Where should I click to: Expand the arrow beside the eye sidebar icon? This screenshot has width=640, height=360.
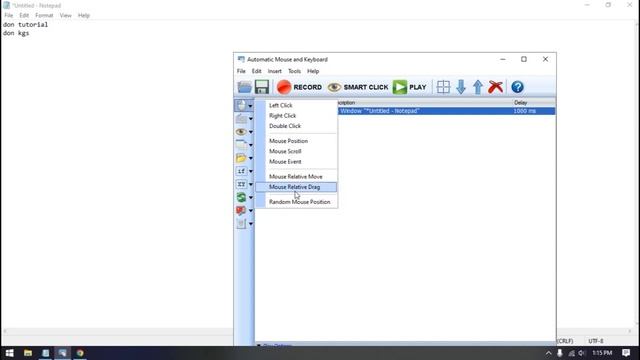pyautogui.click(x=251, y=132)
